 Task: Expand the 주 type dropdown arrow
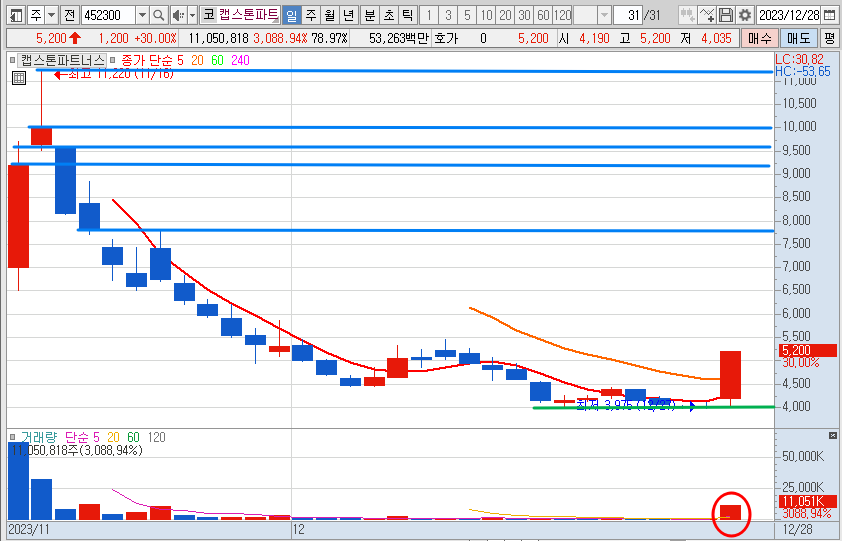click(51, 15)
